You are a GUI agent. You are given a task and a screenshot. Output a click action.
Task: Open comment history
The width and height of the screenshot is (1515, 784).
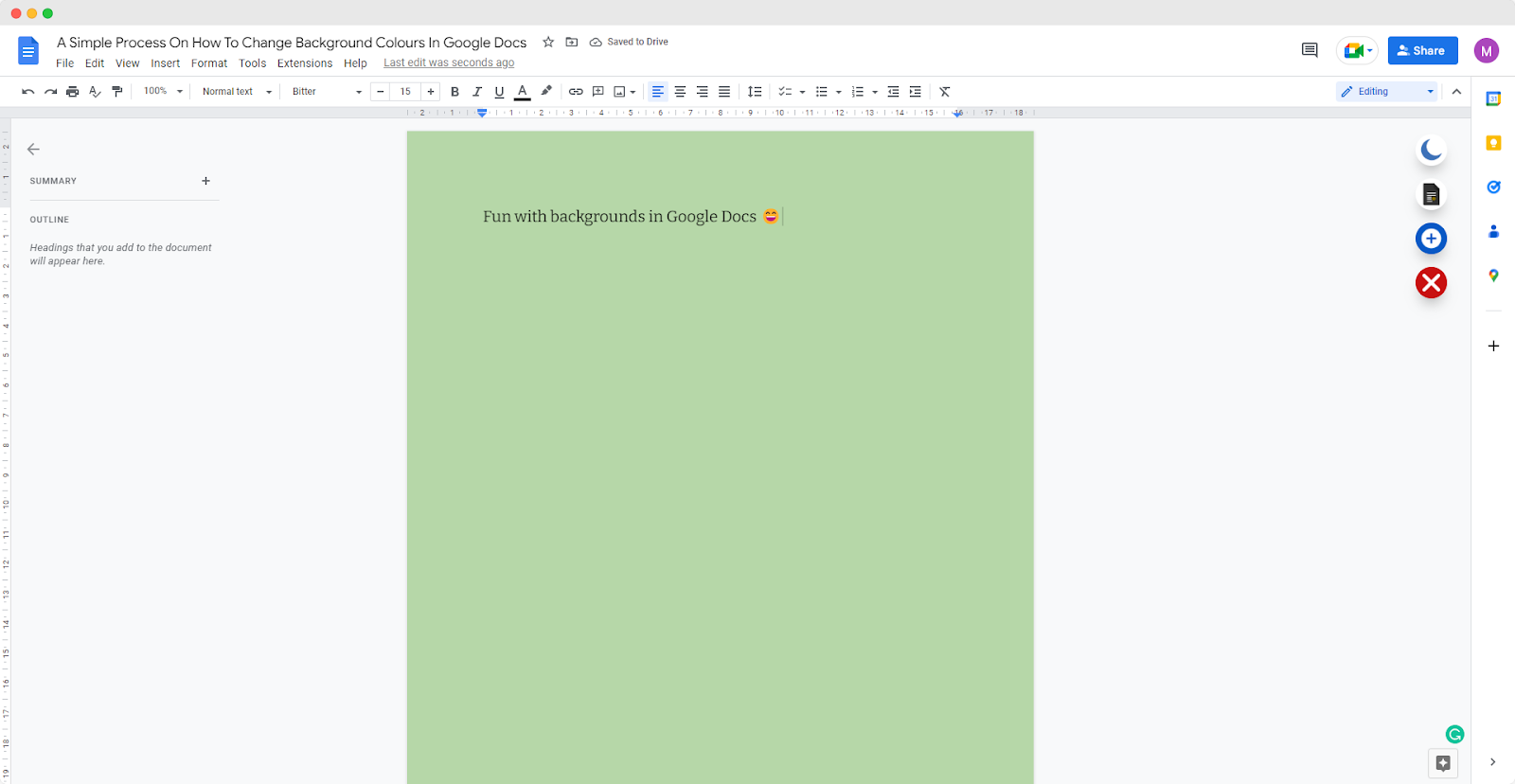(x=1310, y=50)
